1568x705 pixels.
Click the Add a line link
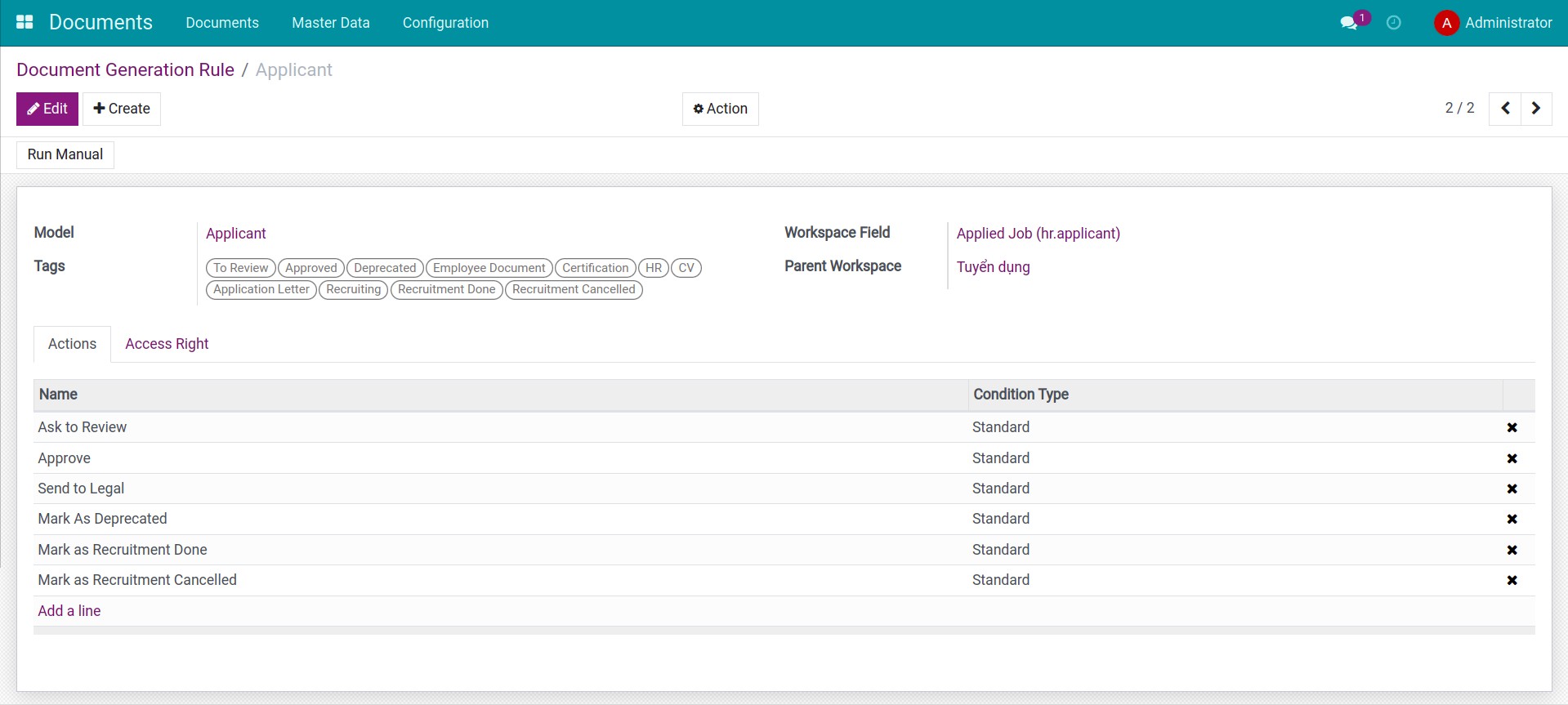tap(69, 611)
